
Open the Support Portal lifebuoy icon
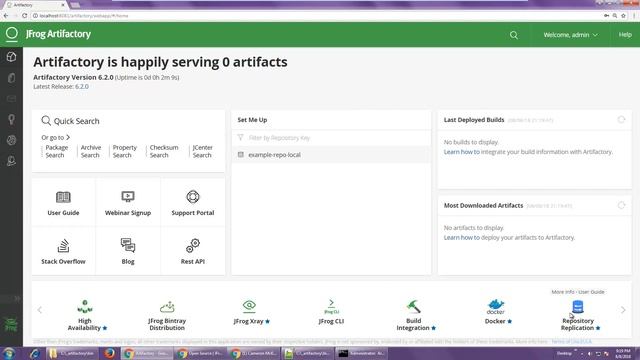(193, 197)
